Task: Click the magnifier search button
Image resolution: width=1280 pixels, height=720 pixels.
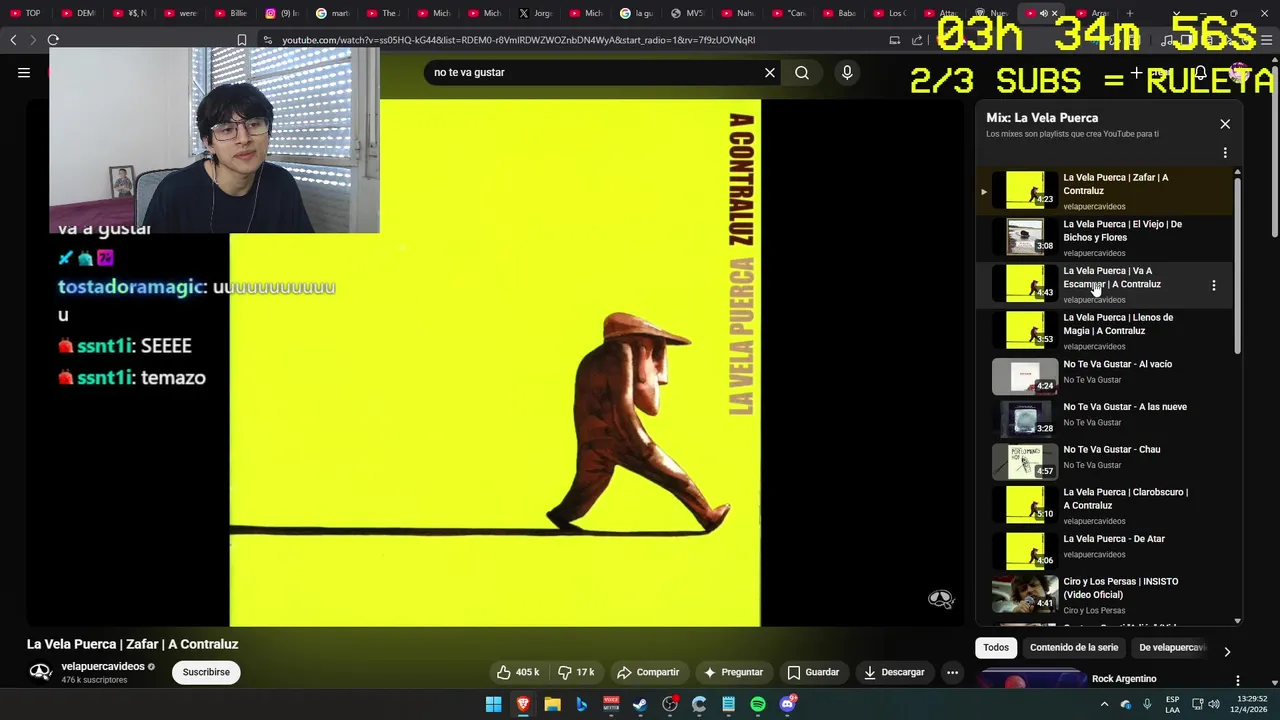Action: (x=802, y=72)
